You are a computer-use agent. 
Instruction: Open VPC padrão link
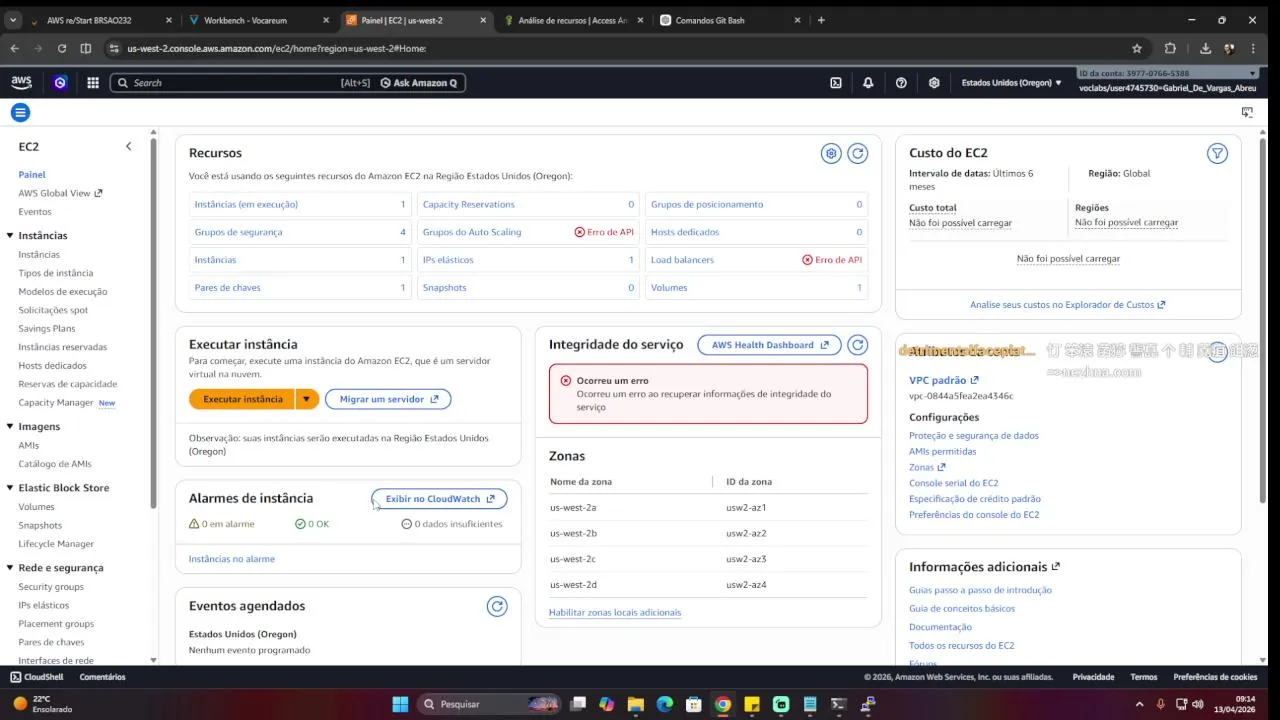944,380
